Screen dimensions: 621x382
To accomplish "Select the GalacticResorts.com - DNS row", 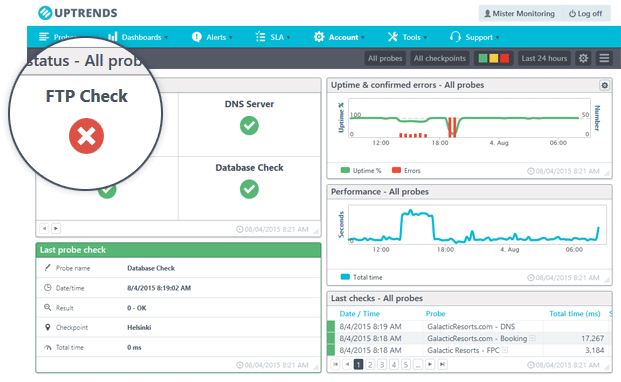I will pyautogui.click(x=470, y=327).
